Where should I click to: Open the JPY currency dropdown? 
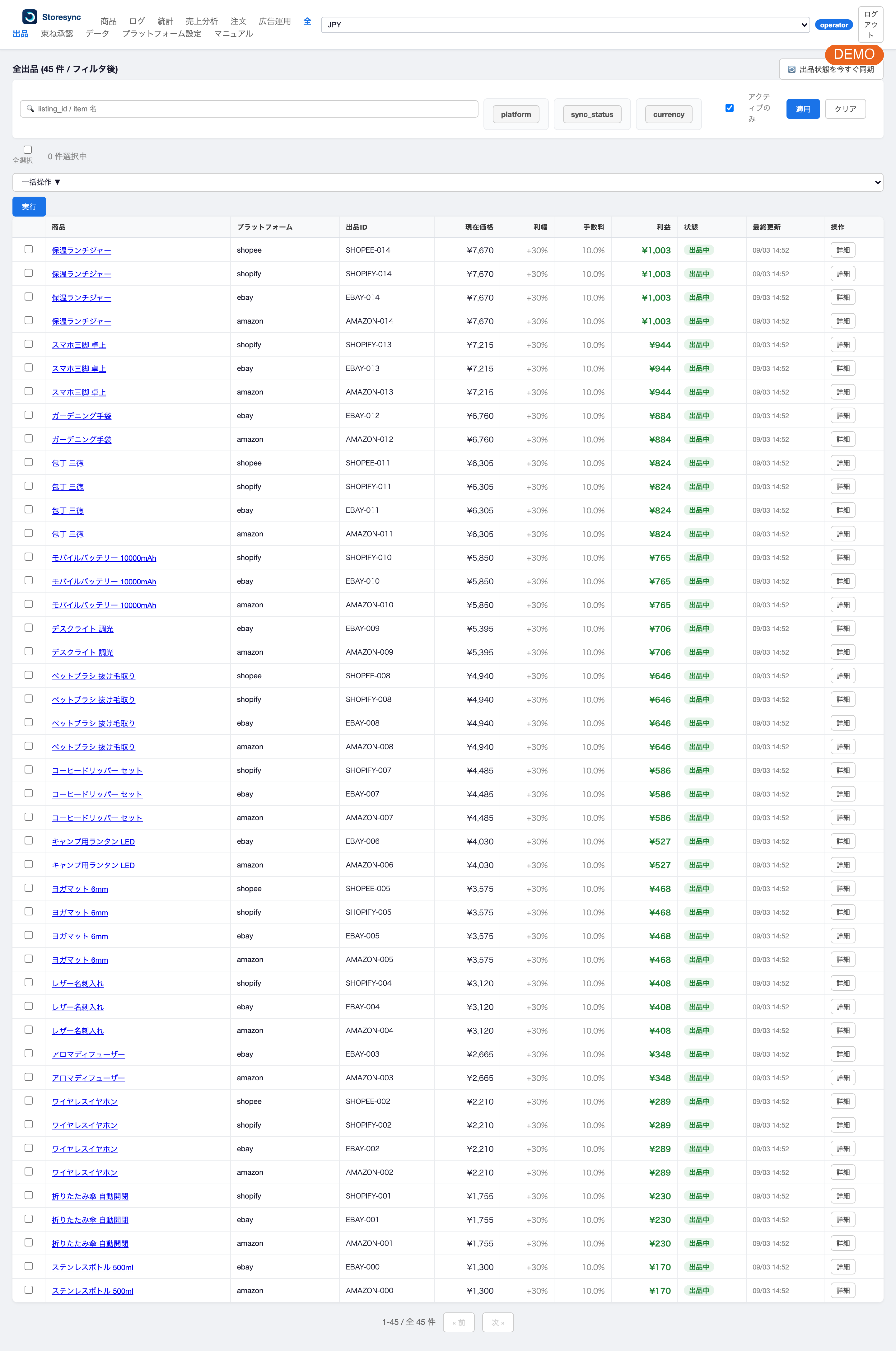pyautogui.click(x=565, y=25)
